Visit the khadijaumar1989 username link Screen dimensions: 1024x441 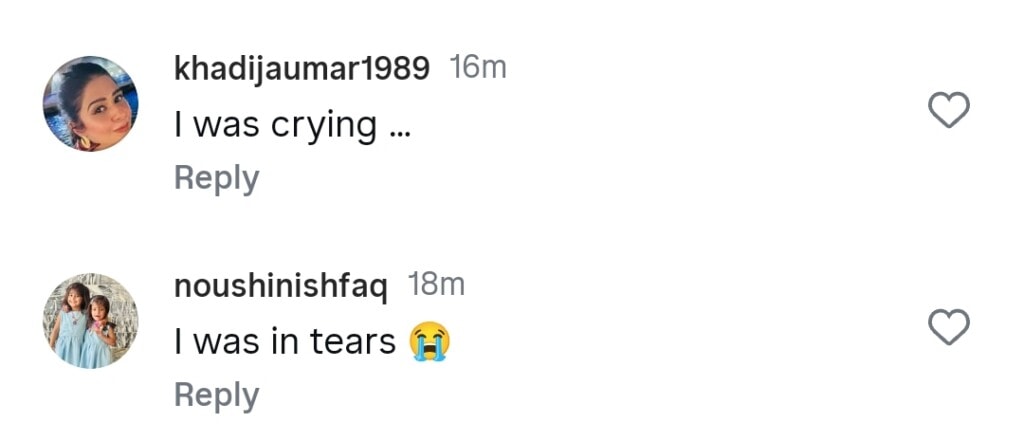pos(302,68)
